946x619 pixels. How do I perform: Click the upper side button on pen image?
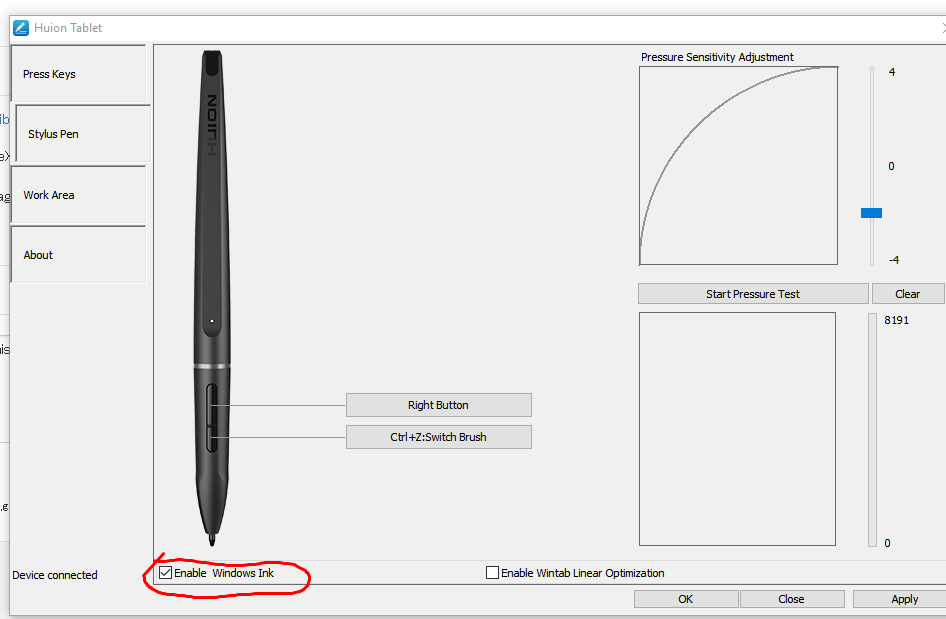click(x=212, y=404)
